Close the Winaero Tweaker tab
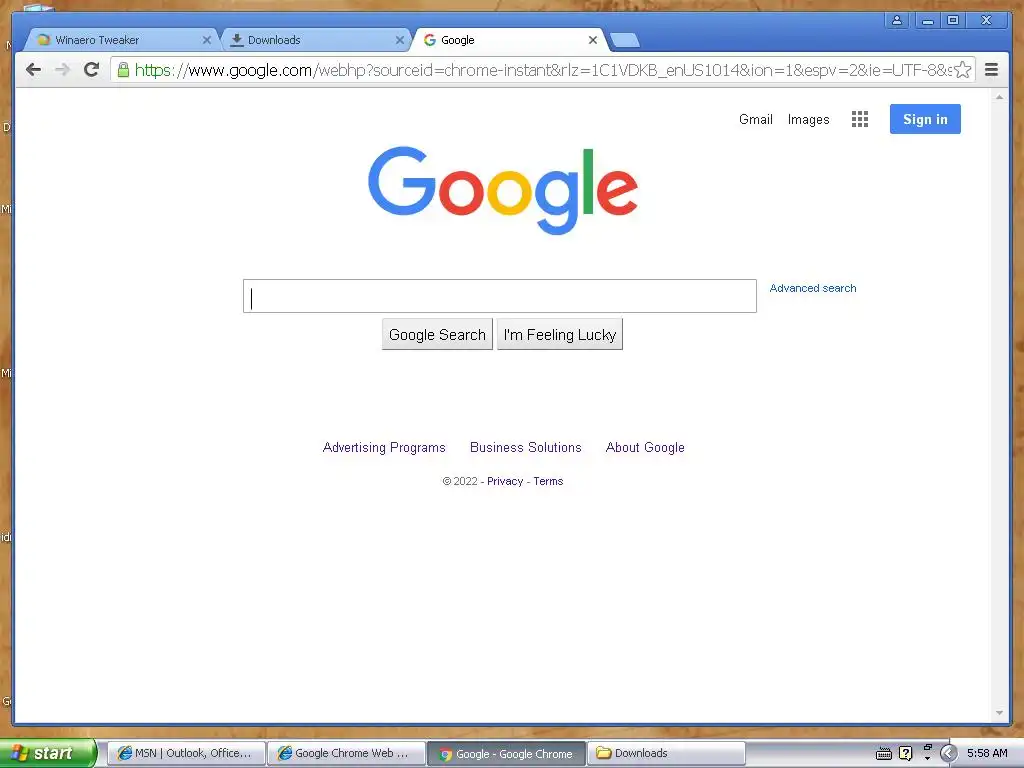 click(x=206, y=40)
